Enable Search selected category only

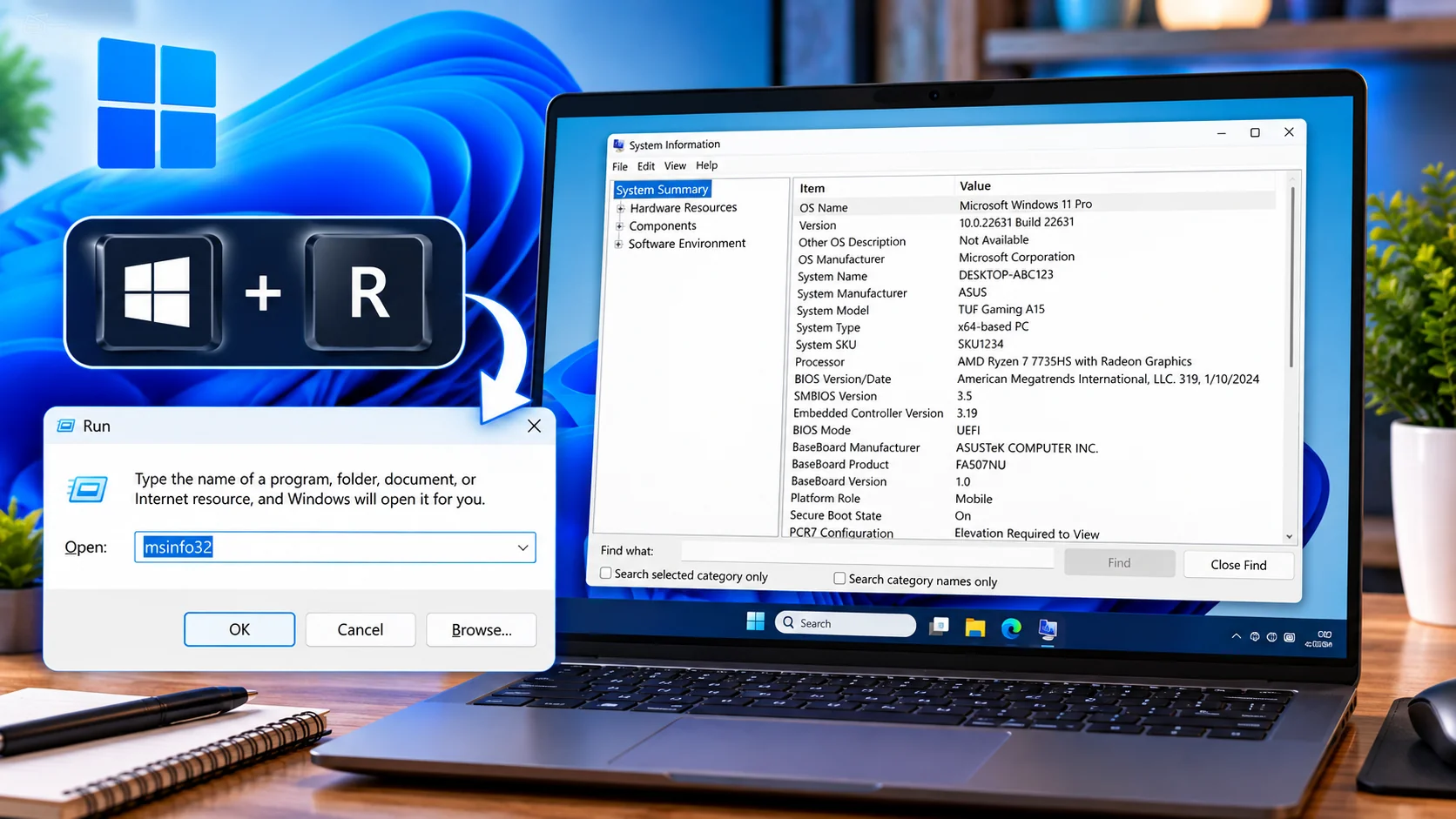[605, 573]
